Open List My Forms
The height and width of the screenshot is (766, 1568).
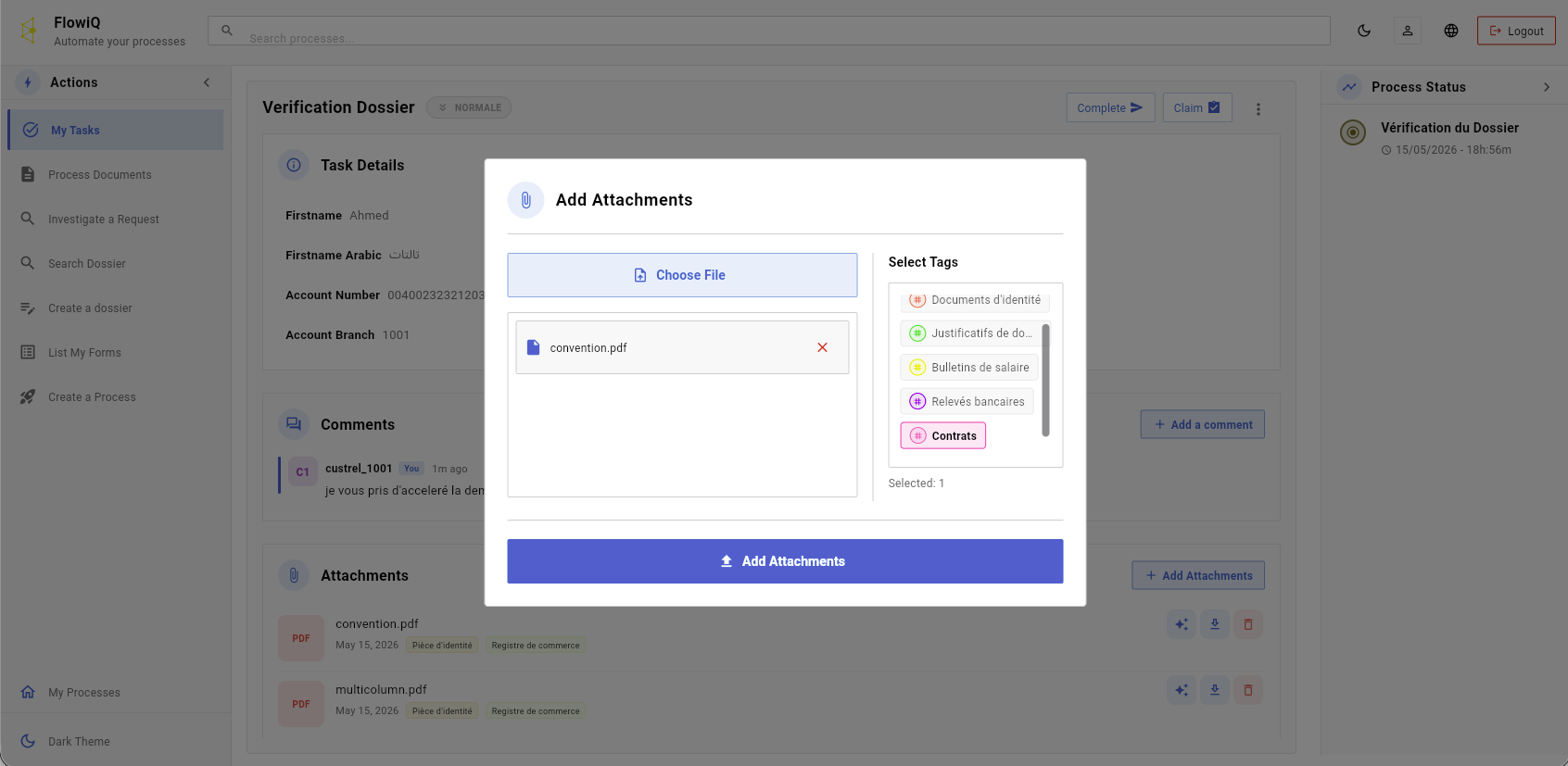click(116, 352)
